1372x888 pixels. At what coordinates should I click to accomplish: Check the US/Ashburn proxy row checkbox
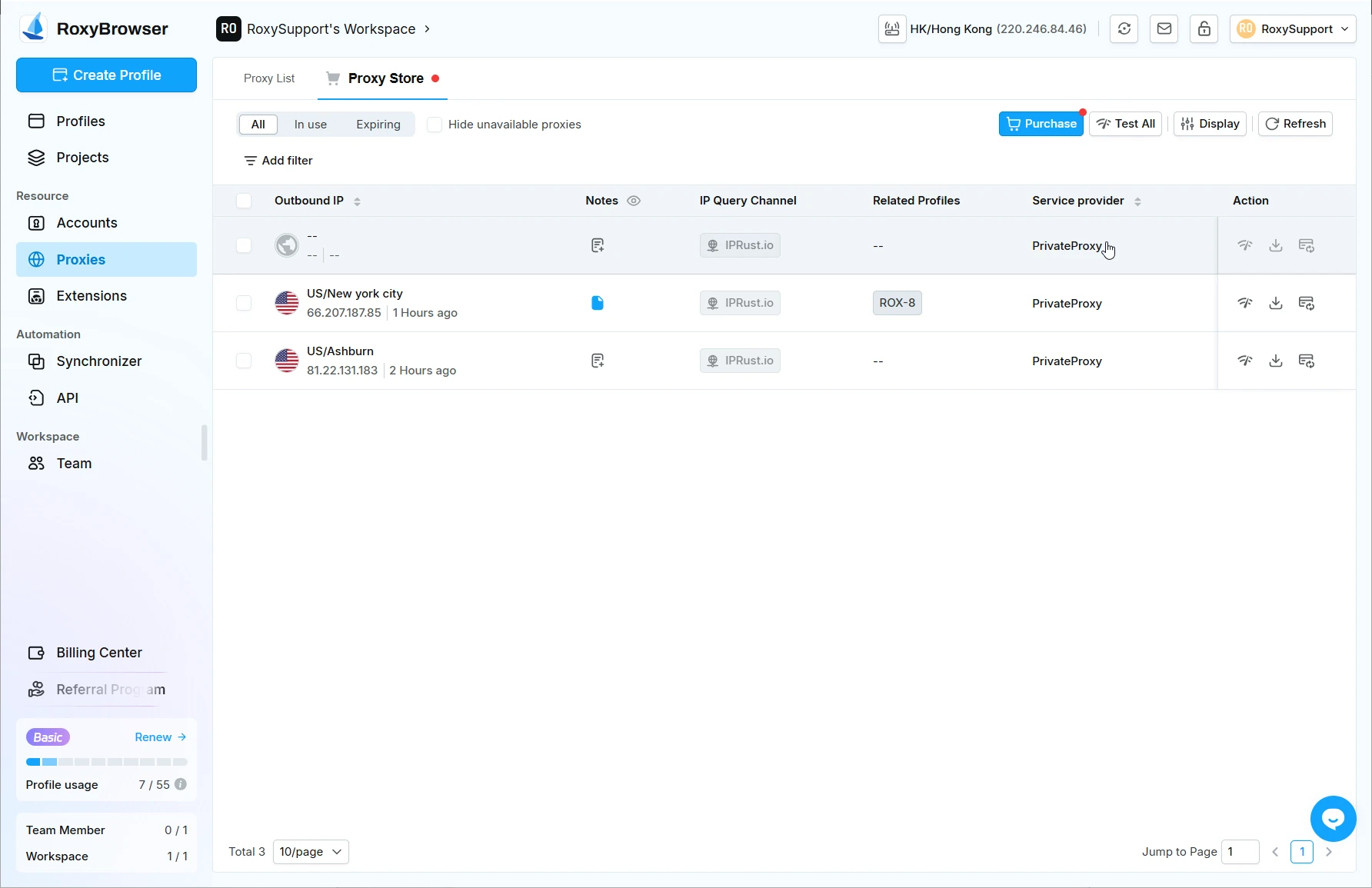click(x=244, y=361)
